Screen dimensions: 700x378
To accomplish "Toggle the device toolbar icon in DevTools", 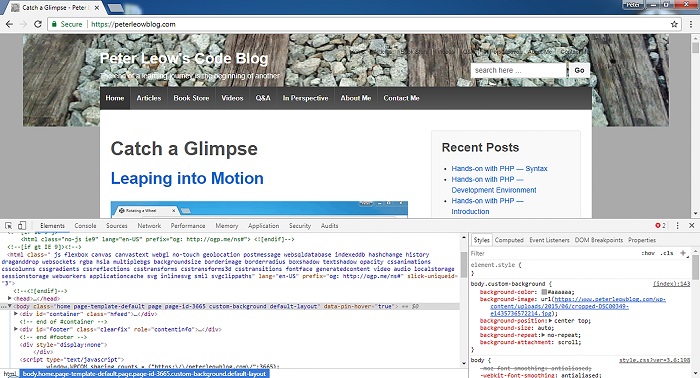I will pyautogui.click(x=22, y=226).
